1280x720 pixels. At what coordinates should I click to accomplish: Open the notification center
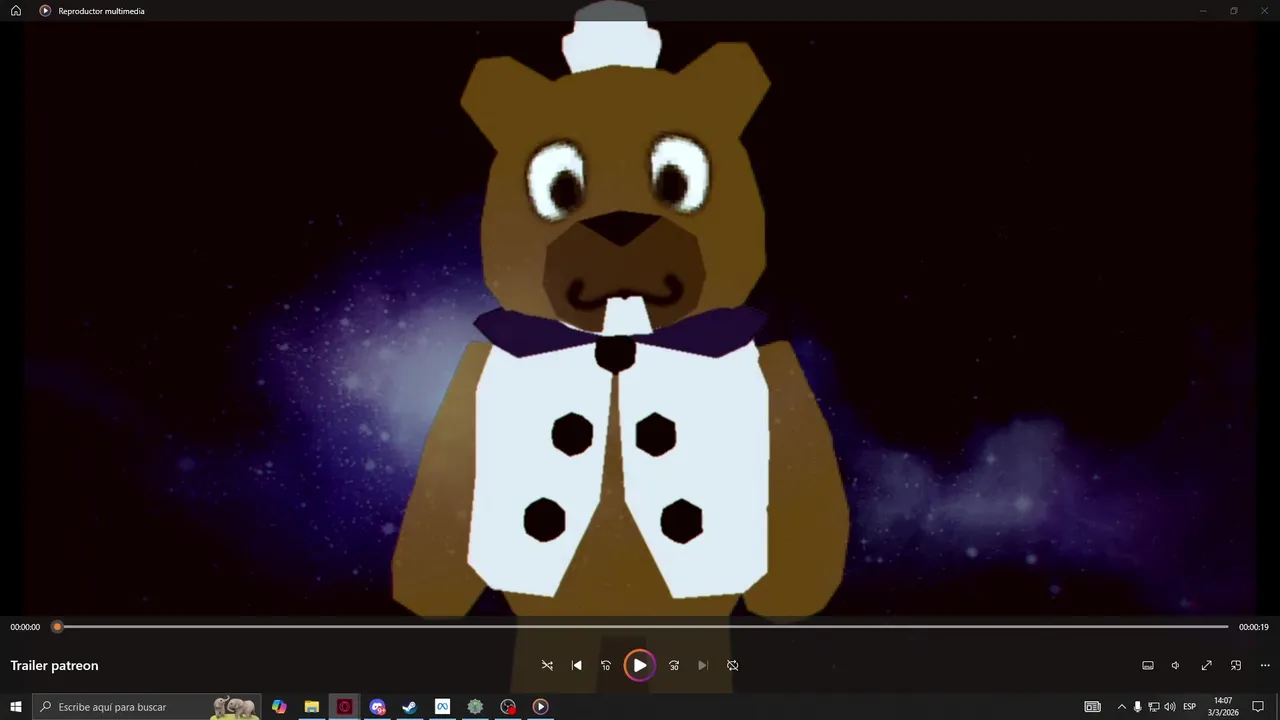point(1258,707)
